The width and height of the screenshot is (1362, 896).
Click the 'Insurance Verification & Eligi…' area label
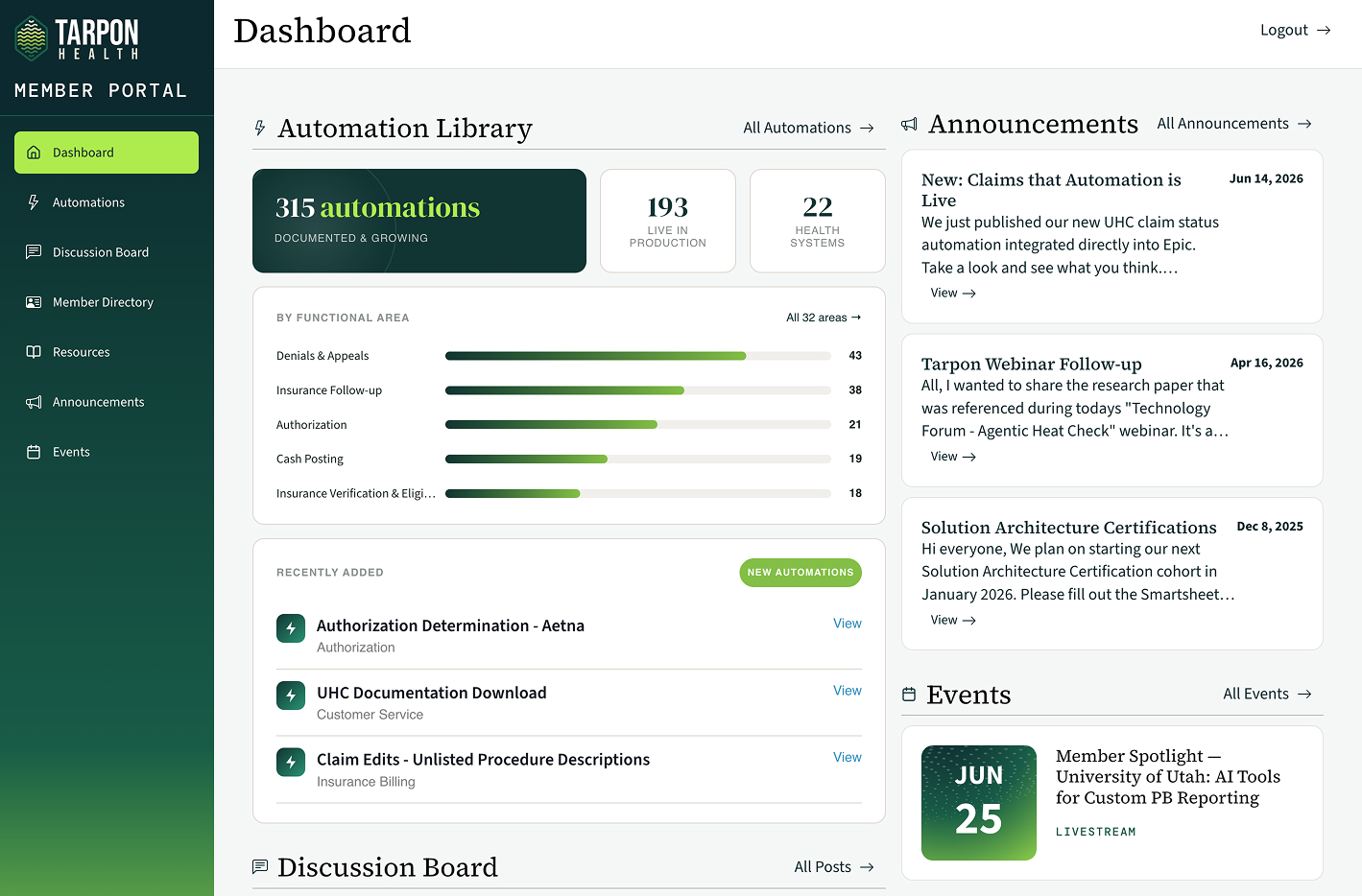tap(356, 493)
